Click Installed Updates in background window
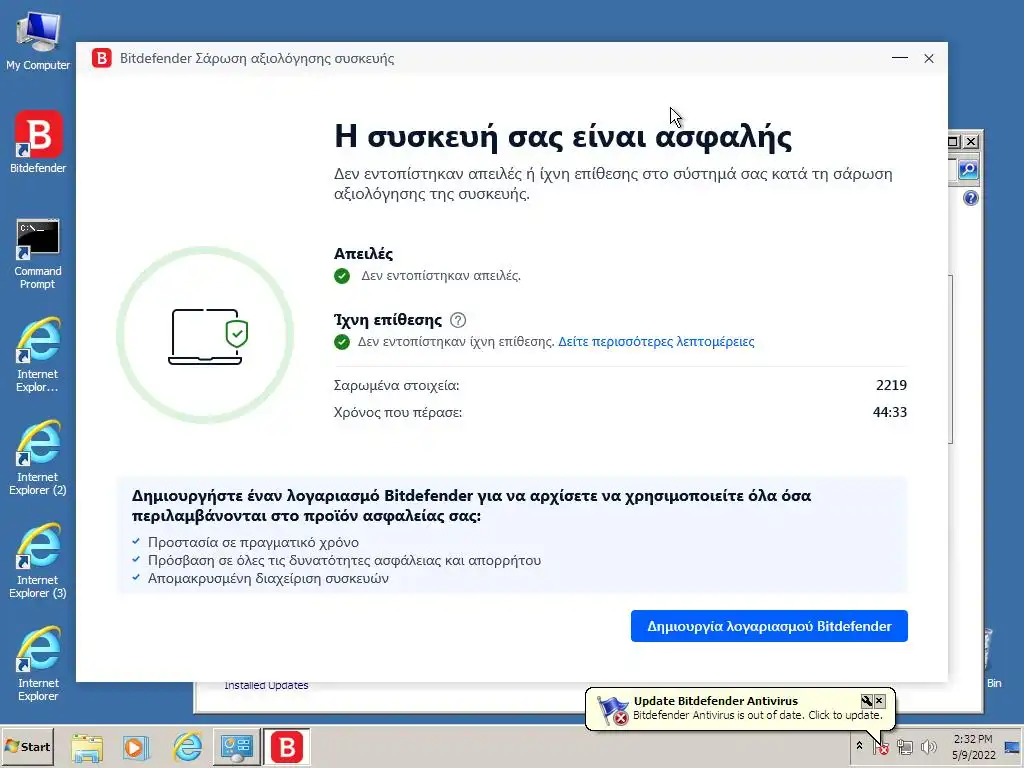The height and width of the screenshot is (768, 1024). click(266, 685)
